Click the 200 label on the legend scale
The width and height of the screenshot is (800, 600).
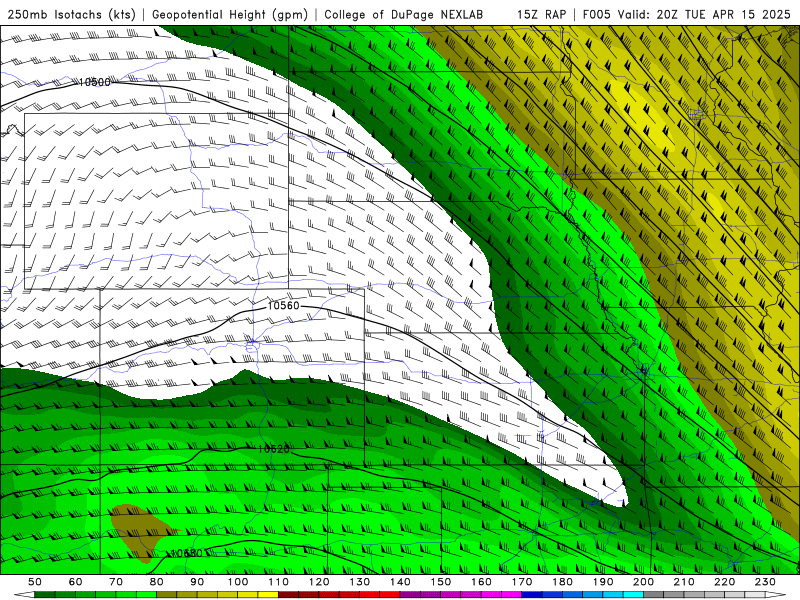643,582
